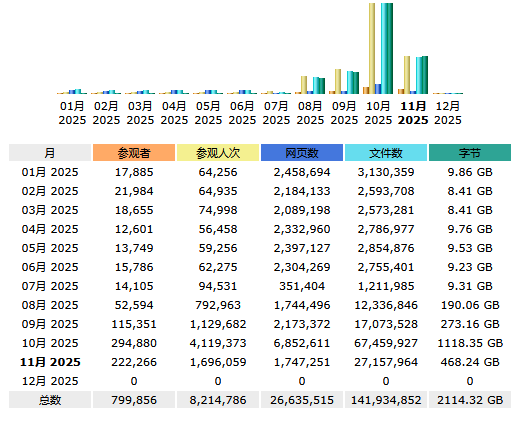Click bold 11月 2025 table row

click(50, 362)
